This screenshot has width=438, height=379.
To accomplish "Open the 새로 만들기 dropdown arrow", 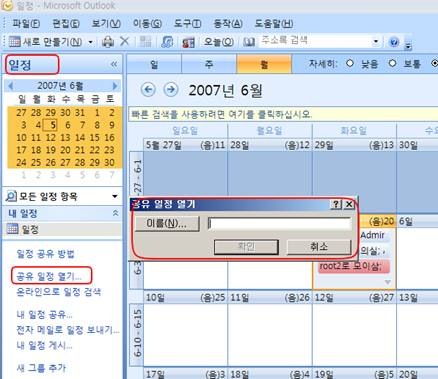I will [90, 42].
